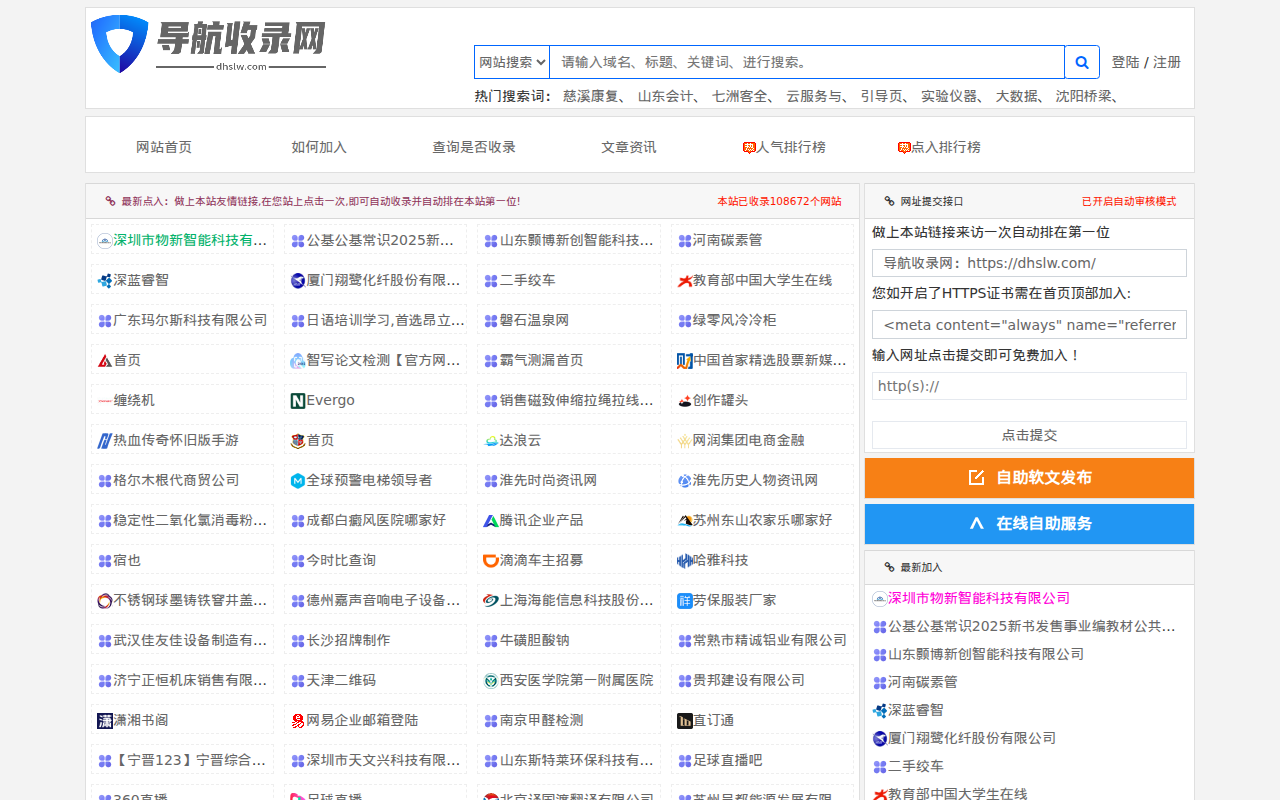
Task: Click favicon beside 网润集团电商金融
Action: pos(685,441)
